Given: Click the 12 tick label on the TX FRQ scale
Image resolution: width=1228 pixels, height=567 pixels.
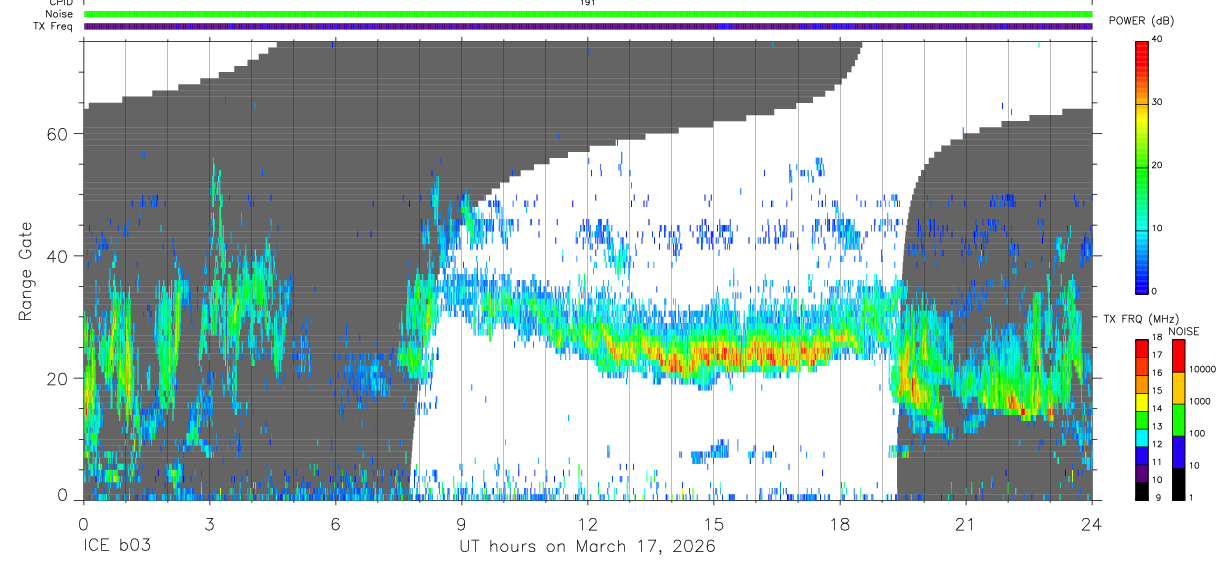Looking at the screenshot, I should [1157, 446].
